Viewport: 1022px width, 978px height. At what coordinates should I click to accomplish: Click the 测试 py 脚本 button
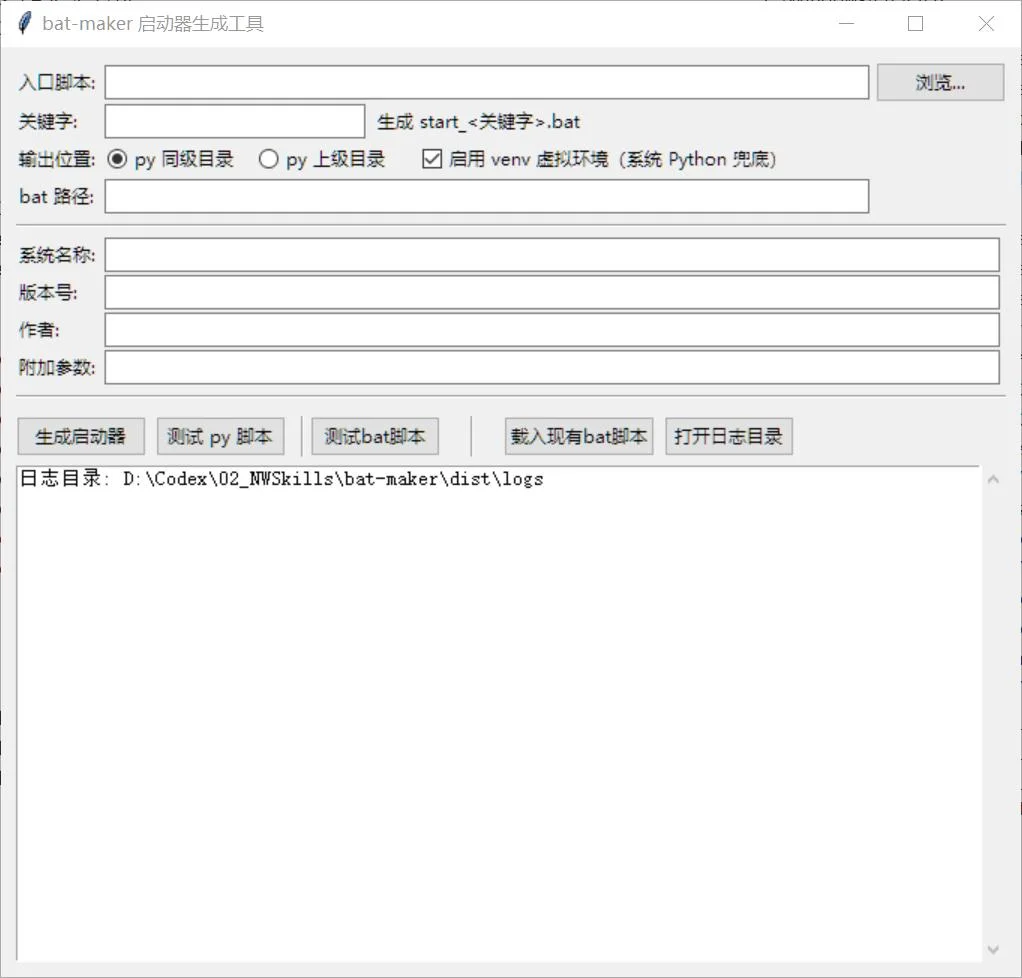tap(220, 436)
